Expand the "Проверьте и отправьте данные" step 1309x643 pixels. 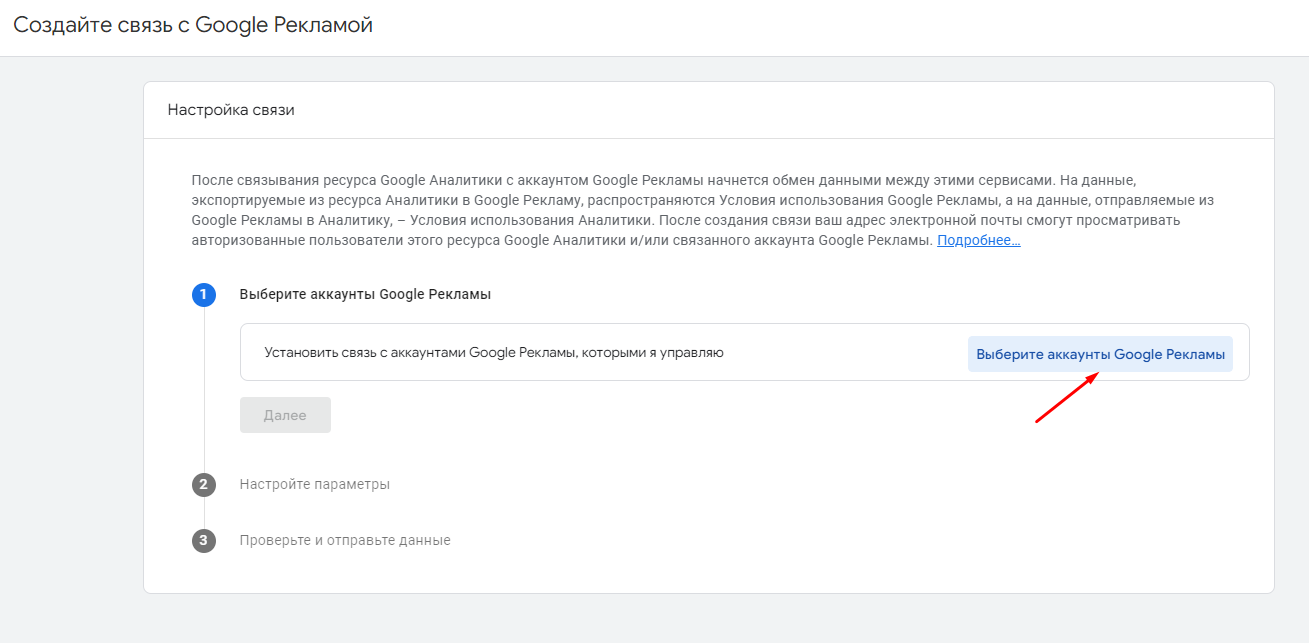point(345,541)
